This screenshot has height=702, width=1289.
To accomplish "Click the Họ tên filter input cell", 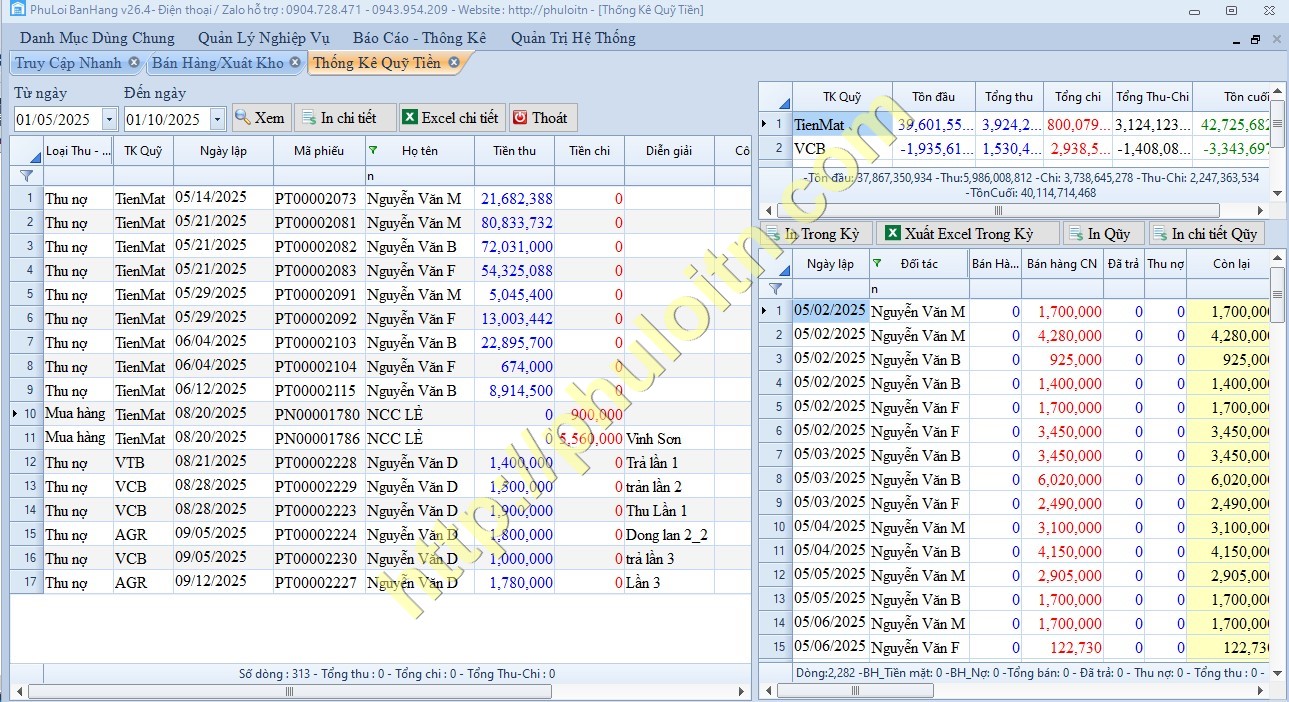I will [x=419, y=175].
